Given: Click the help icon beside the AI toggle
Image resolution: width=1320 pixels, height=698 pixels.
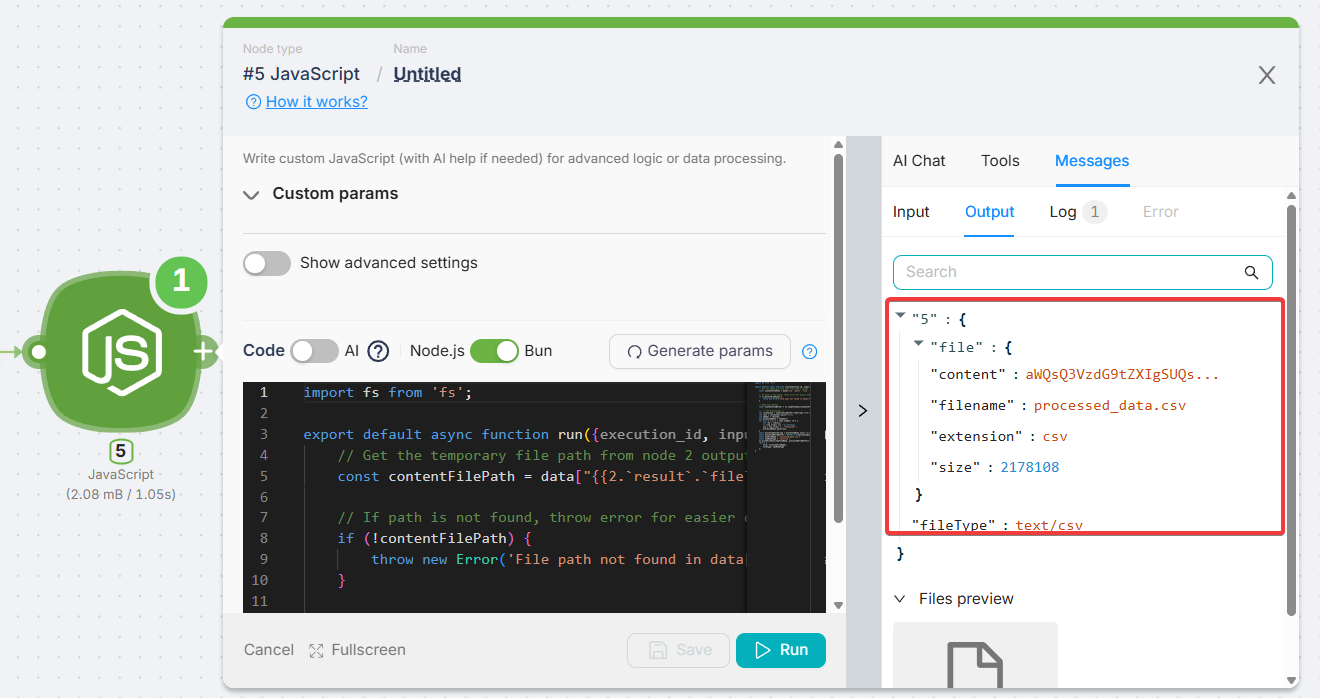Looking at the screenshot, I should tap(378, 351).
